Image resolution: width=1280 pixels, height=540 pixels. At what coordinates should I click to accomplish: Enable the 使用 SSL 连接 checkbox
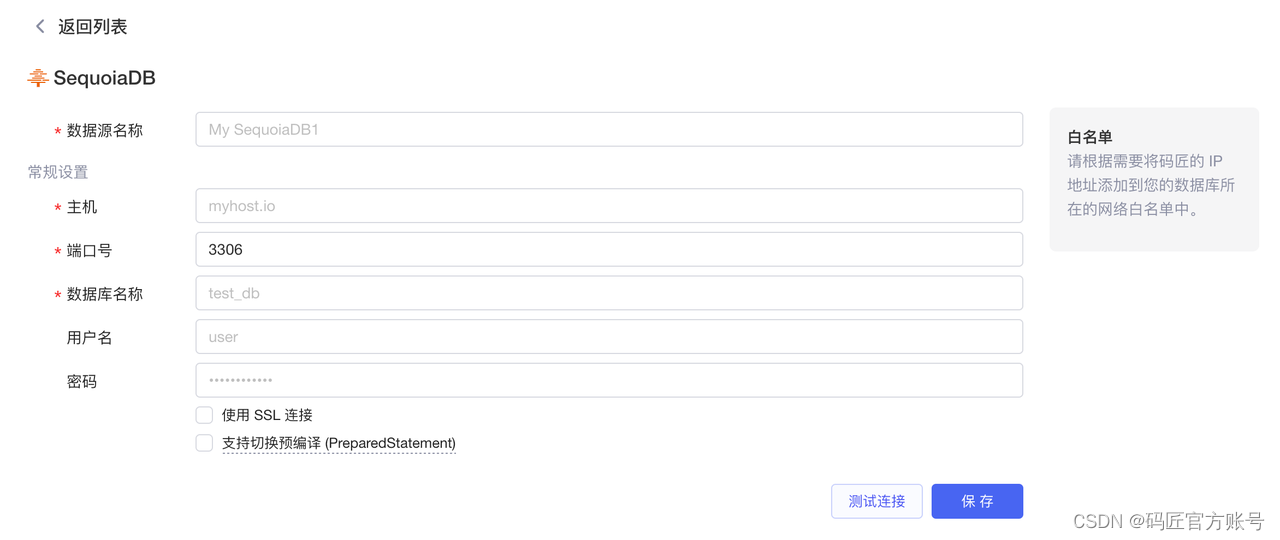tap(204, 415)
